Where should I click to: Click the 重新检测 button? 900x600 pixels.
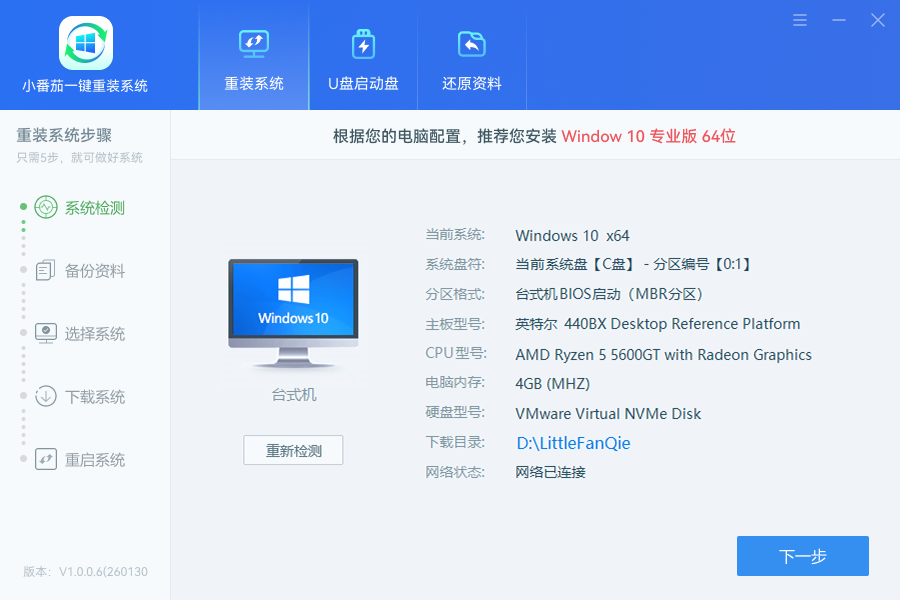point(293,450)
